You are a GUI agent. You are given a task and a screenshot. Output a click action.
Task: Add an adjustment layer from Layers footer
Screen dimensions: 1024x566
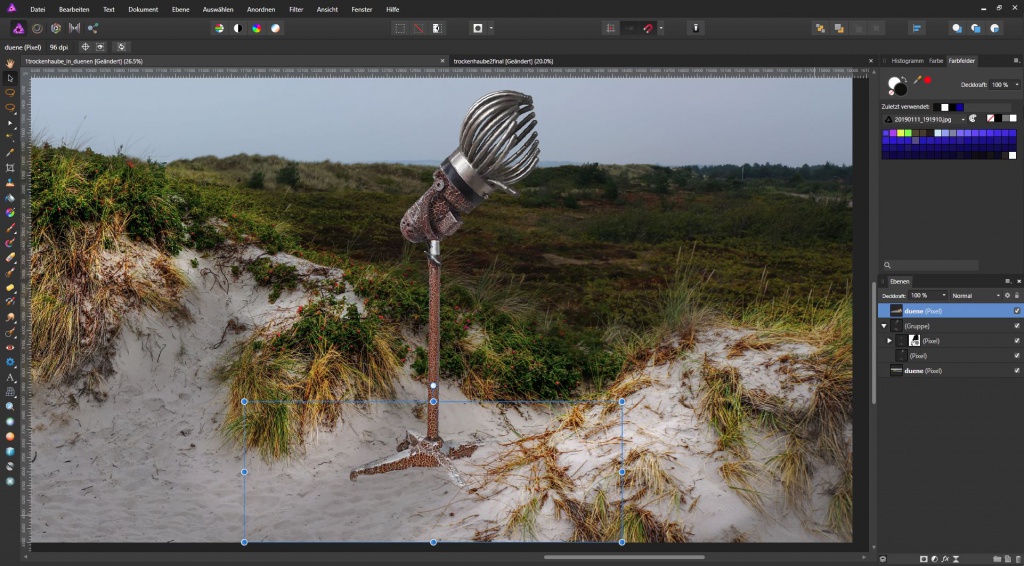[934, 559]
